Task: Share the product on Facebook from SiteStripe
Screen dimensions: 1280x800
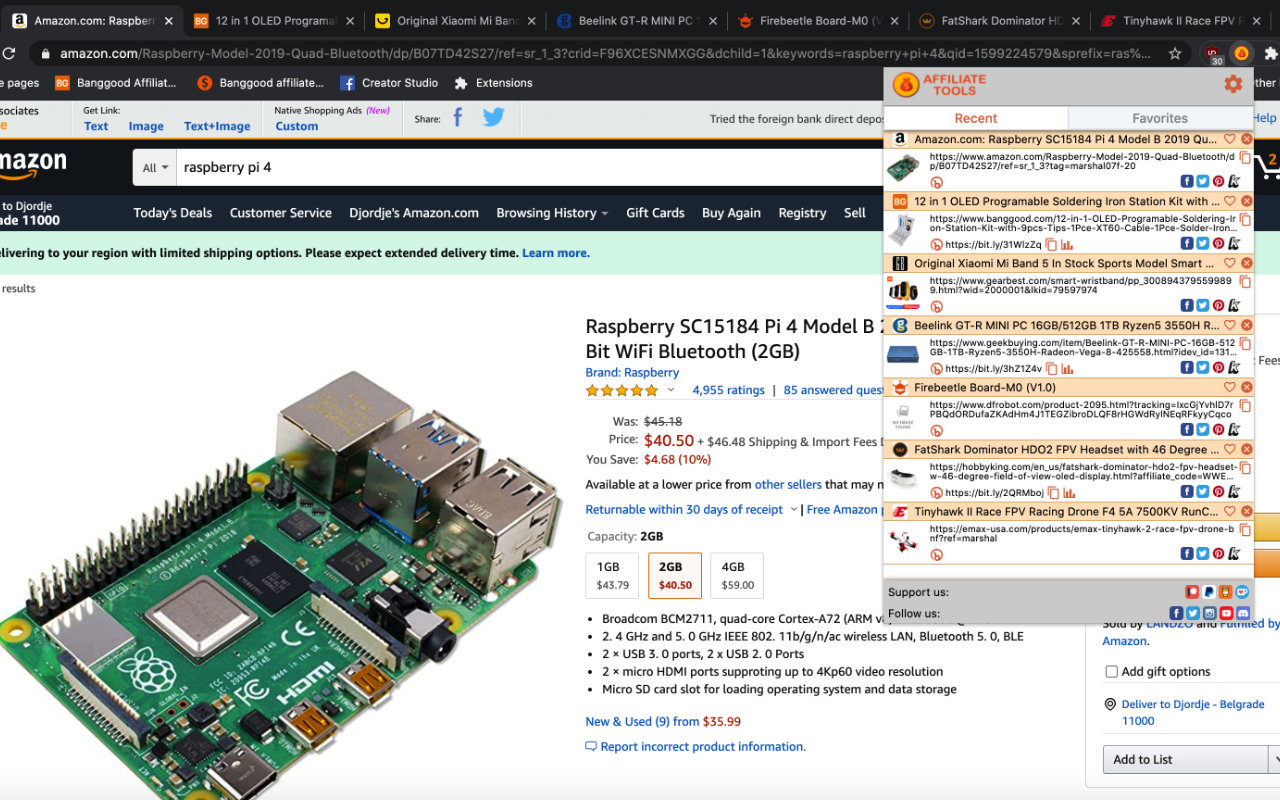Action: pos(458,118)
